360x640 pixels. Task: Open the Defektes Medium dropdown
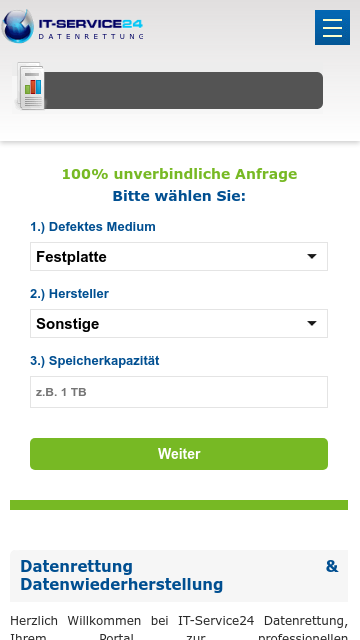(x=179, y=256)
